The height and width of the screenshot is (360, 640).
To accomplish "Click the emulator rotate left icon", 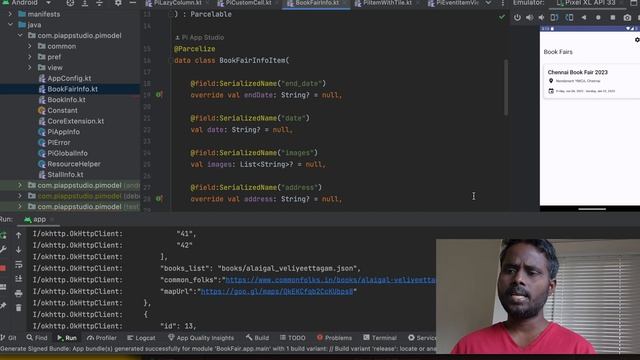I will point(554,18).
